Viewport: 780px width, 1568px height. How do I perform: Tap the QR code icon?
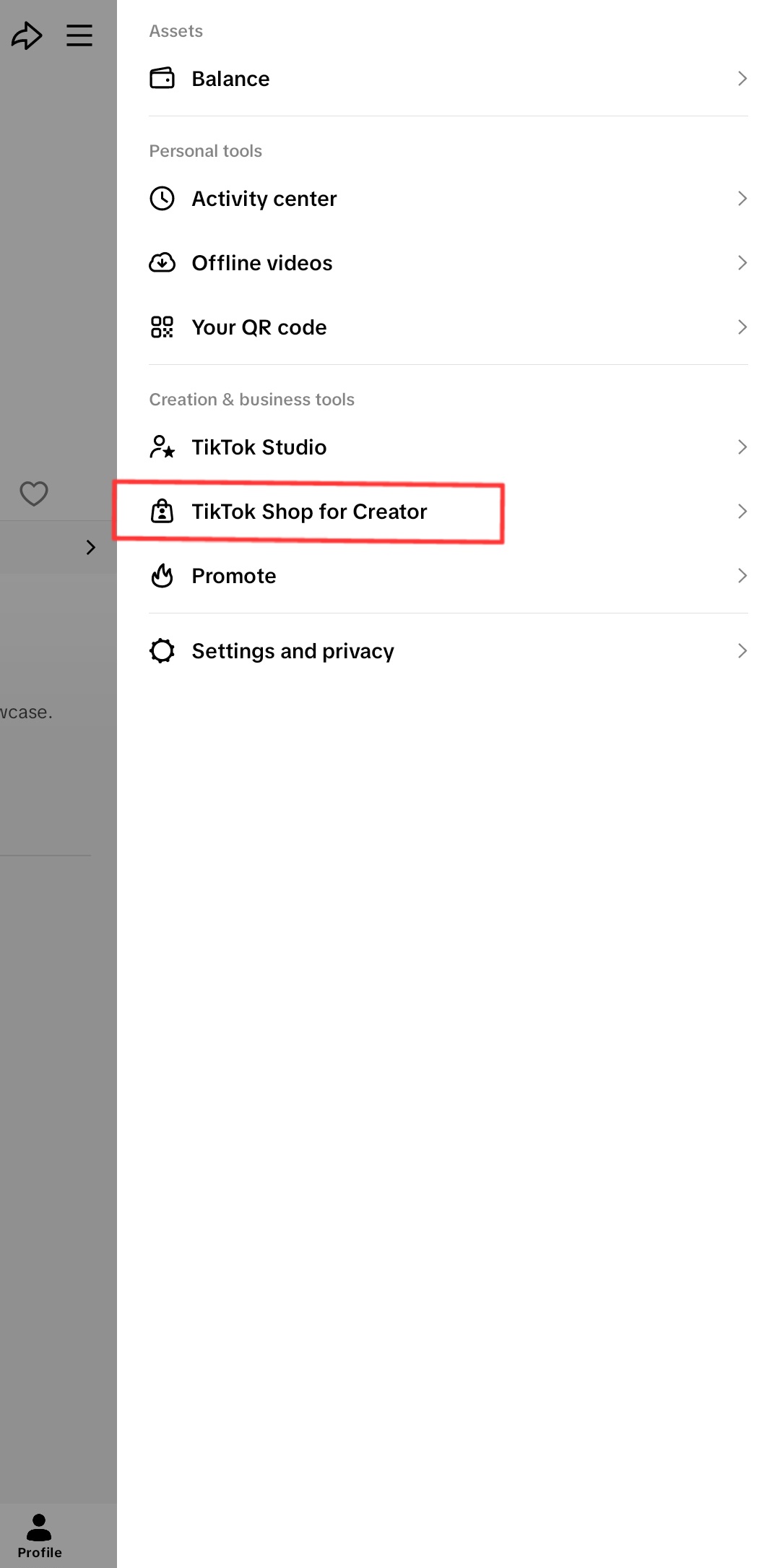[162, 327]
